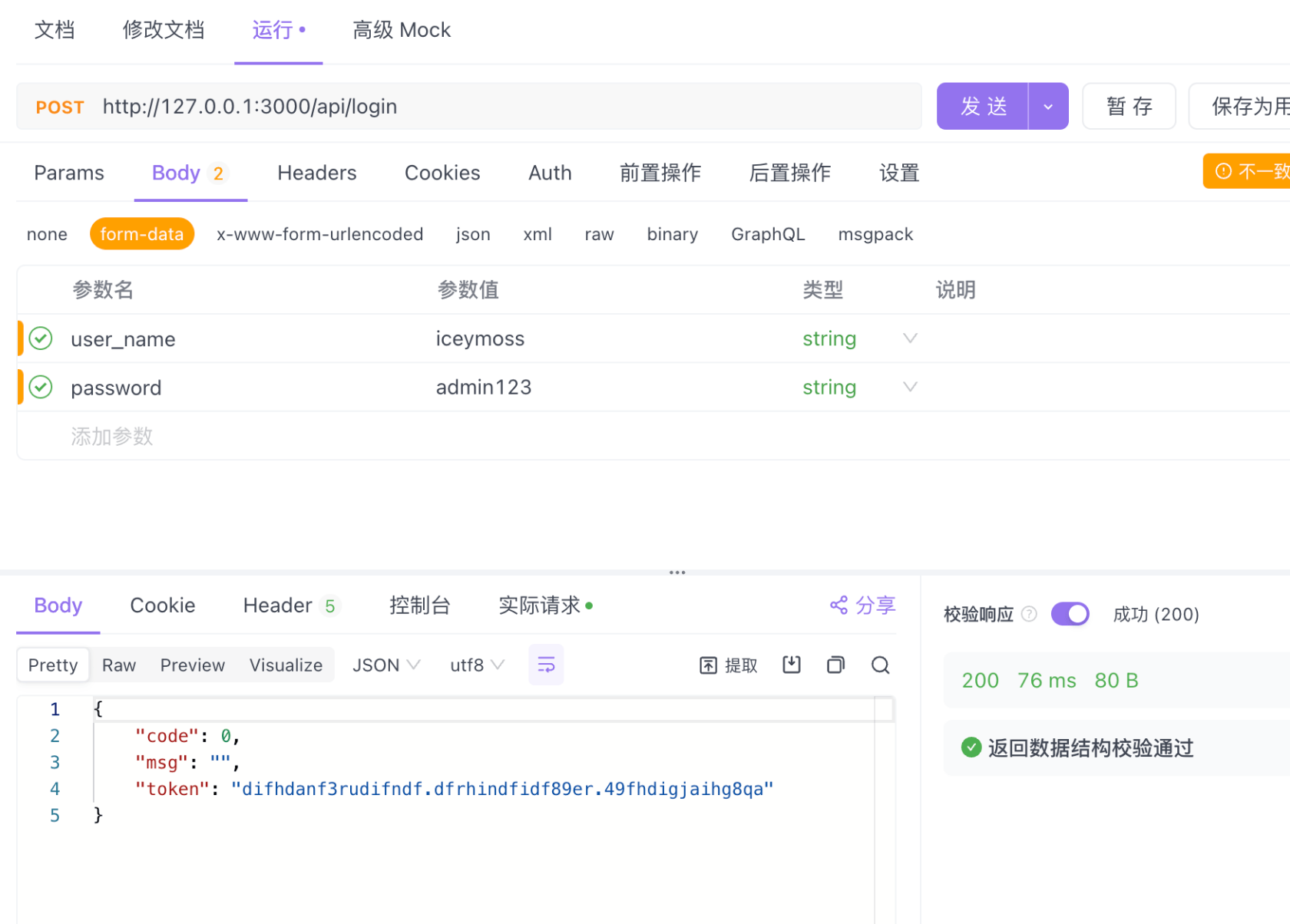Switch to the 高级 Mock tab
This screenshot has height=924, width=1290.
402,30
